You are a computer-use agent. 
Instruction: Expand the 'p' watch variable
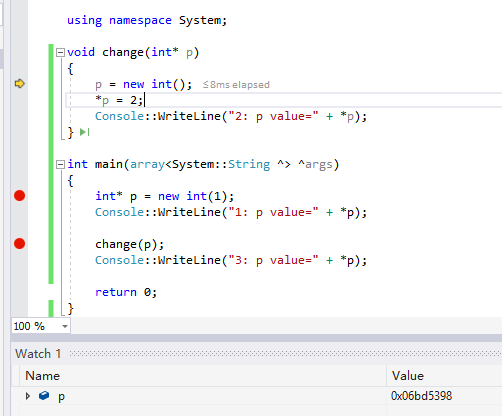click(28, 396)
